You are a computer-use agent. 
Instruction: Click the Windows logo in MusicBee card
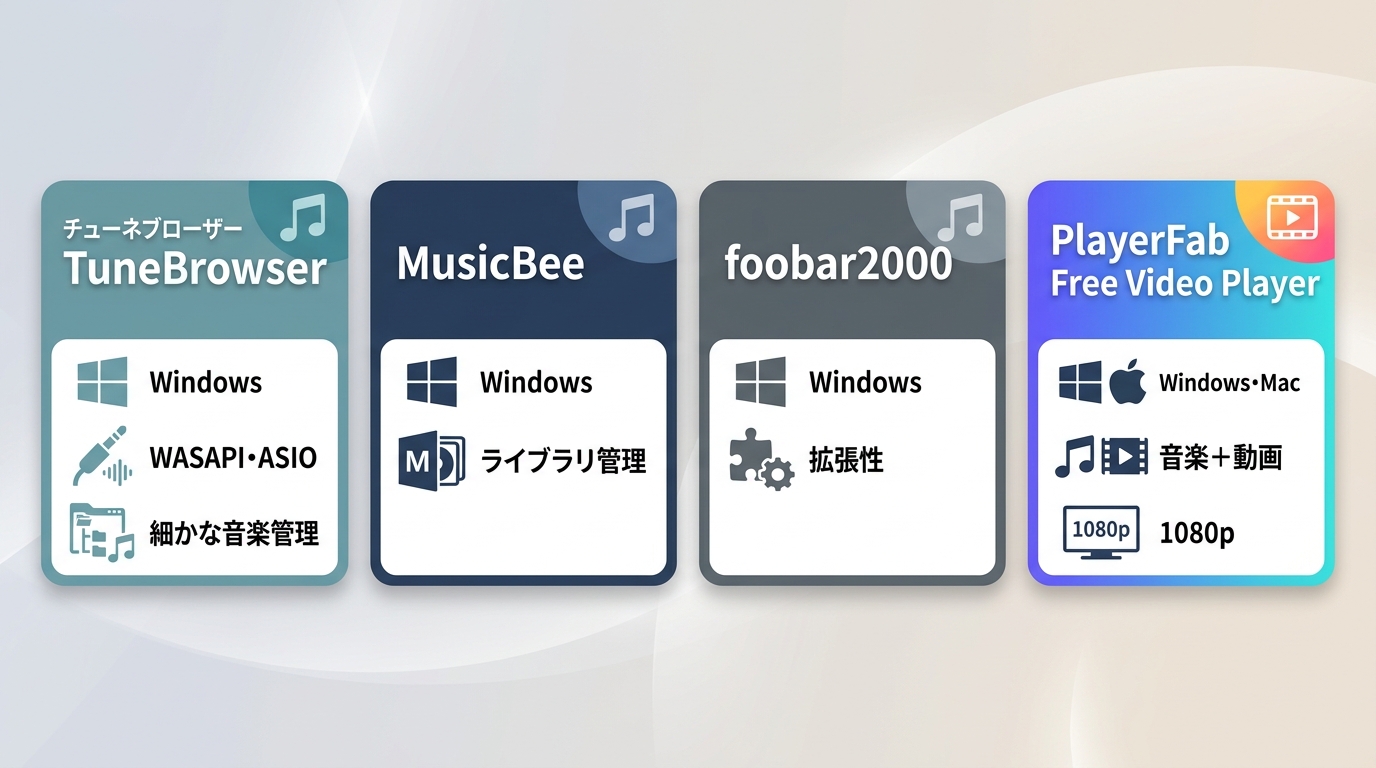click(432, 382)
